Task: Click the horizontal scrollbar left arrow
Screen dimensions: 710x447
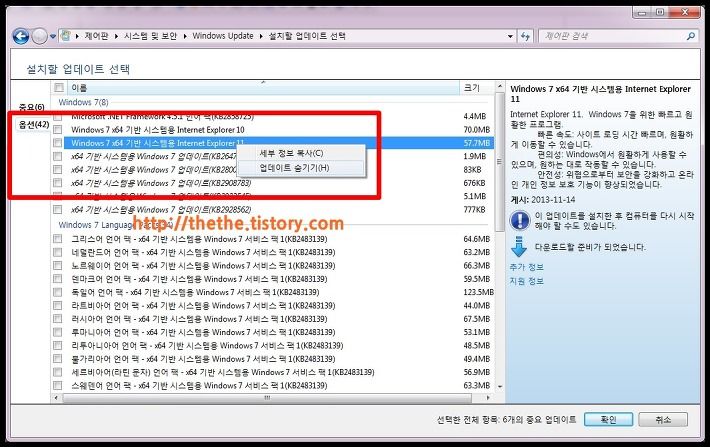Action: 56,398
